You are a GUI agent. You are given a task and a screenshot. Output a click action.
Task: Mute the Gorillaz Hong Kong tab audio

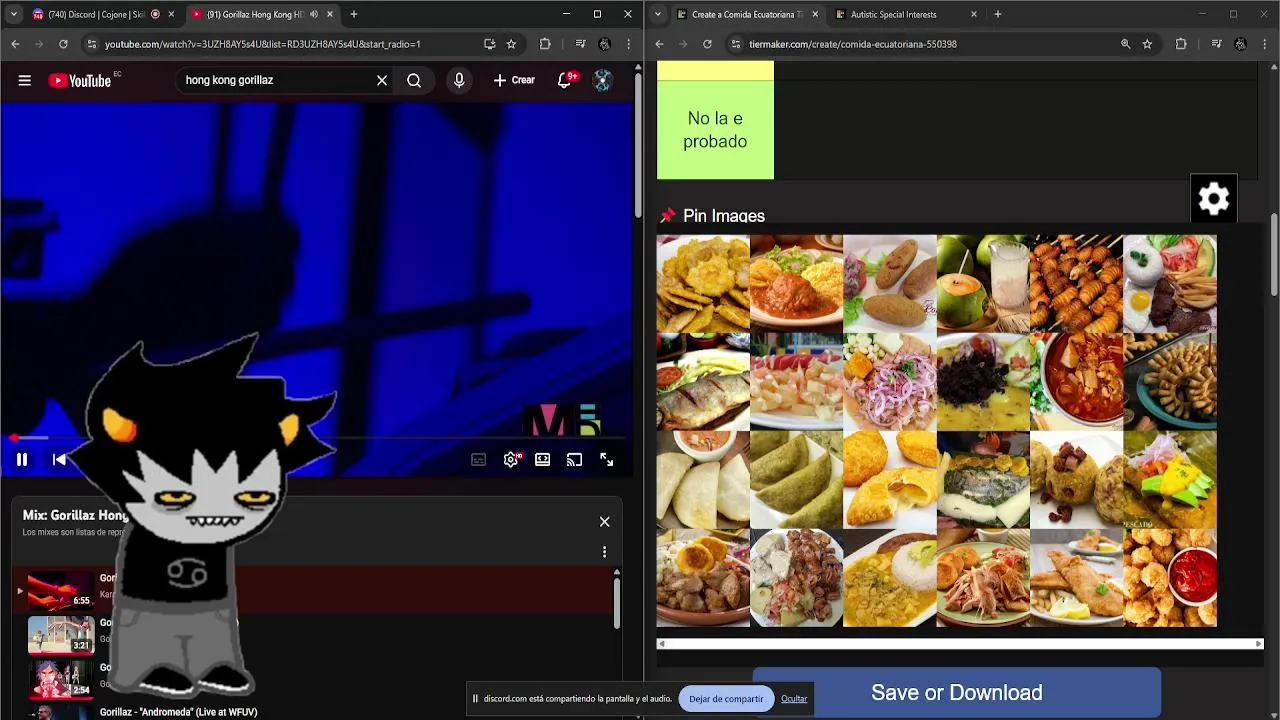314,14
